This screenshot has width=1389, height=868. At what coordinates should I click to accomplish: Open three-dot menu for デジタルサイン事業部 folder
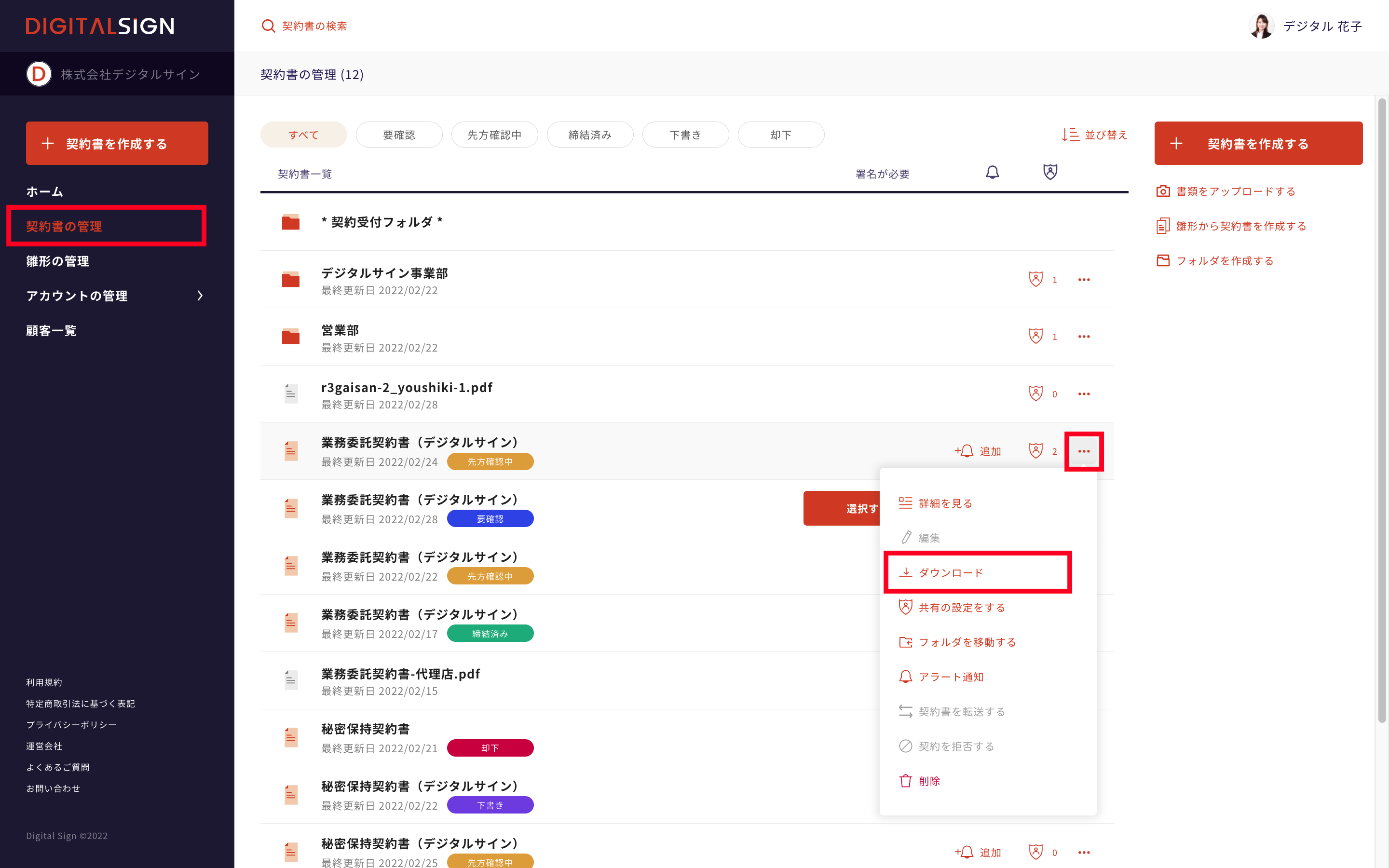[x=1084, y=280]
